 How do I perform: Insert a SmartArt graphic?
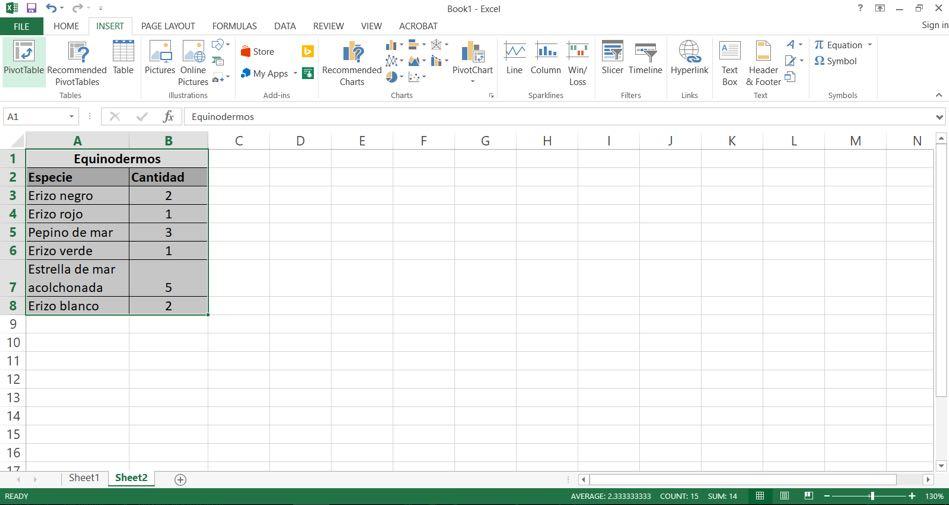pyautogui.click(x=218, y=61)
